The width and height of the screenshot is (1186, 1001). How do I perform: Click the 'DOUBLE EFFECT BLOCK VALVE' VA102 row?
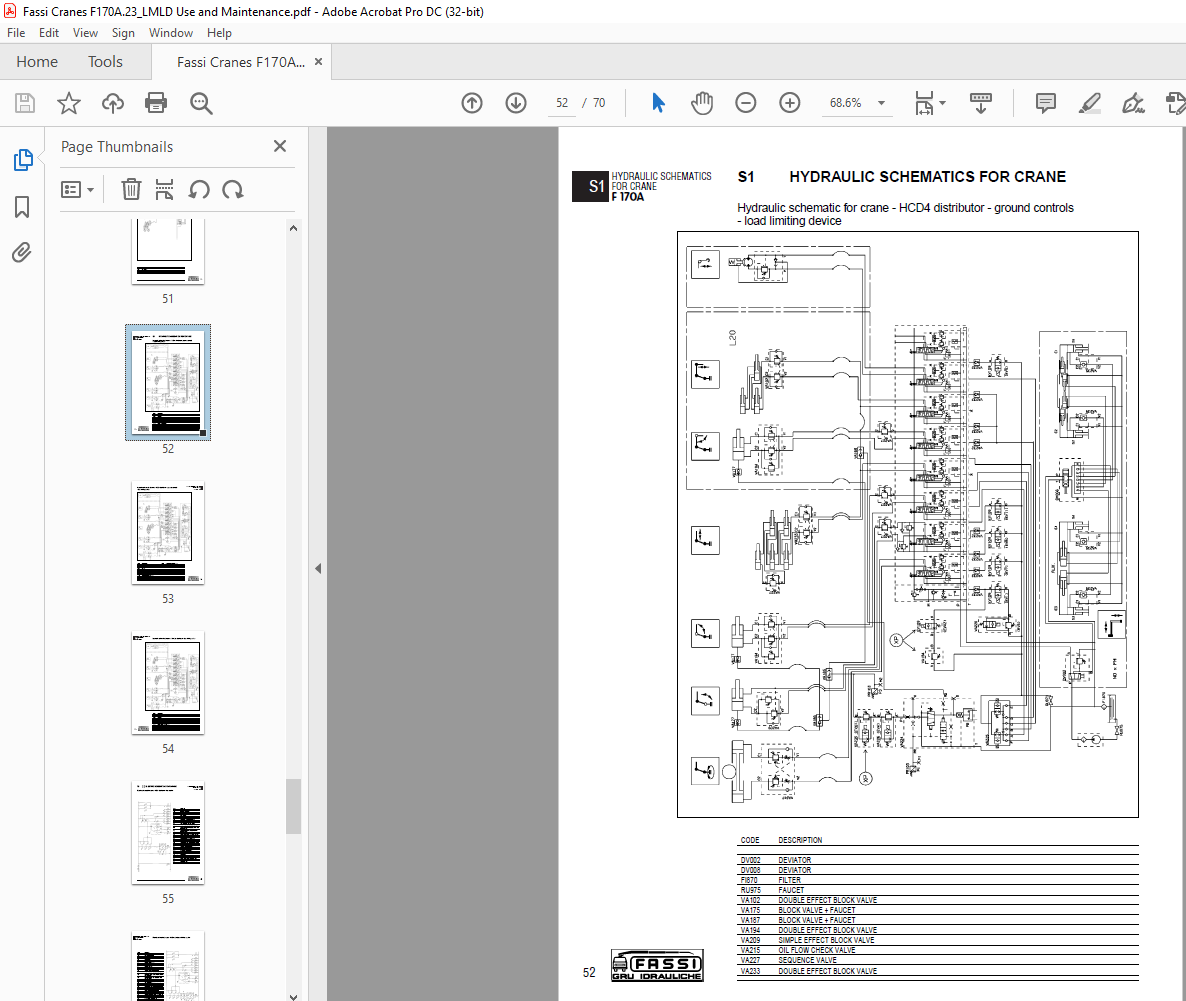[x=938, y=900]
